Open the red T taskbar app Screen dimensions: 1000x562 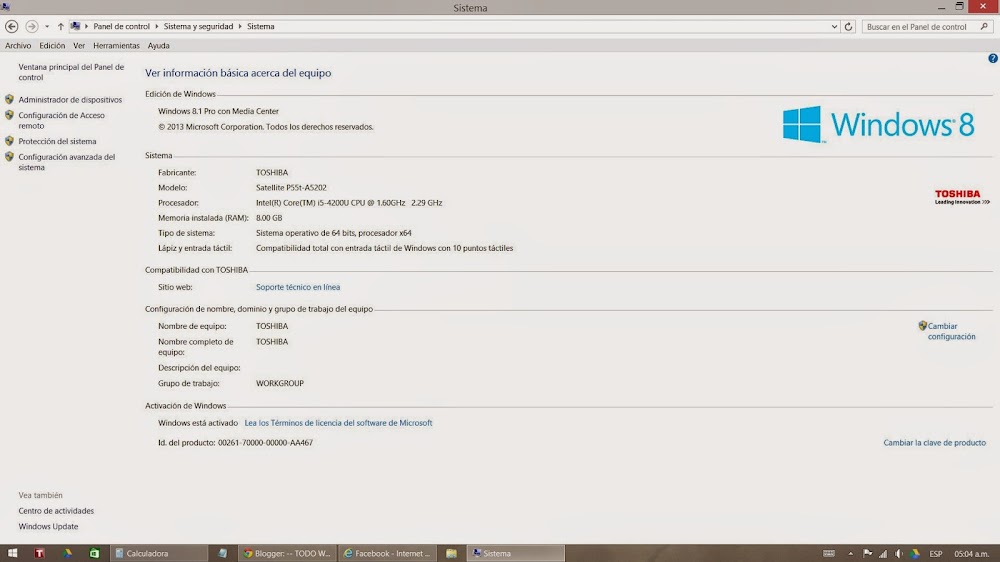point(40,553)
